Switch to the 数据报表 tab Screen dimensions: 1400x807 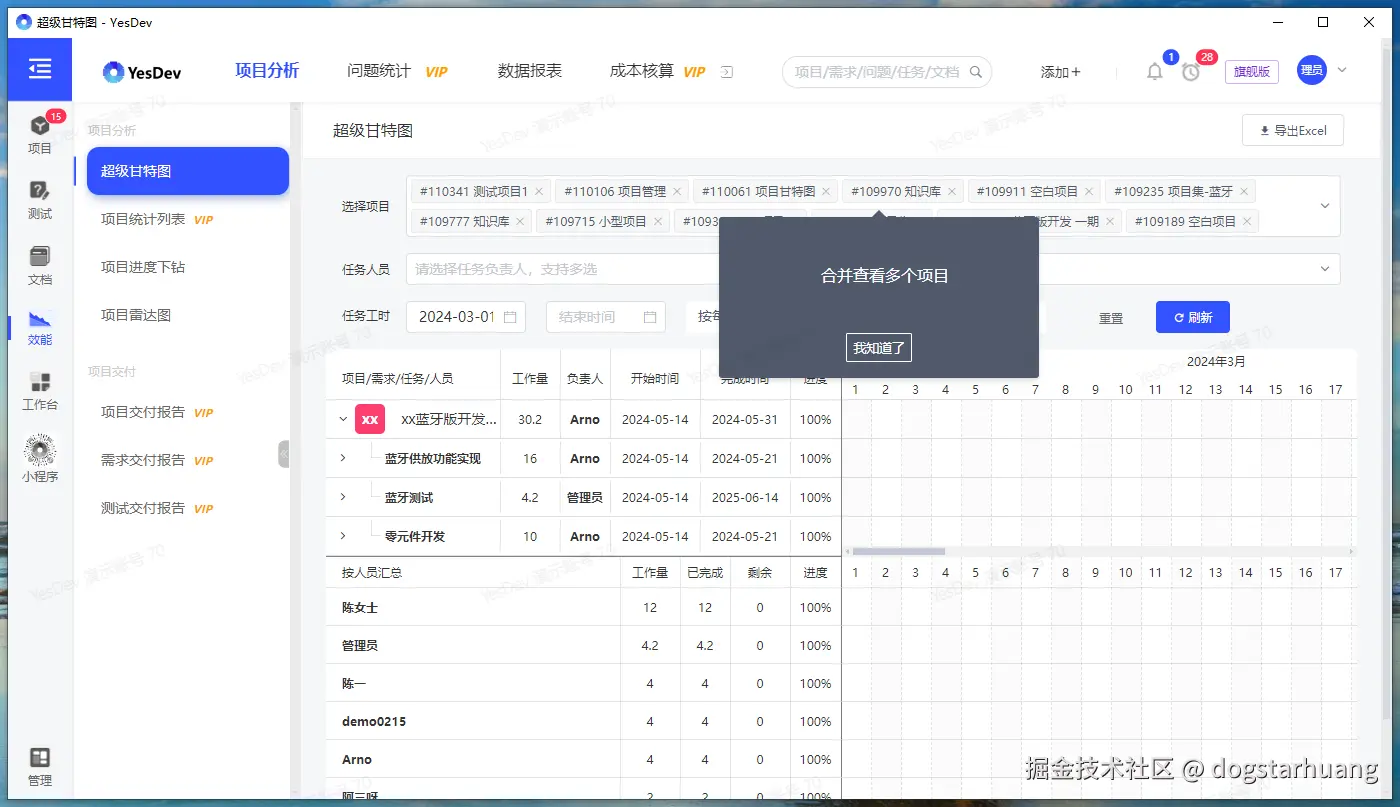[530, 71]
